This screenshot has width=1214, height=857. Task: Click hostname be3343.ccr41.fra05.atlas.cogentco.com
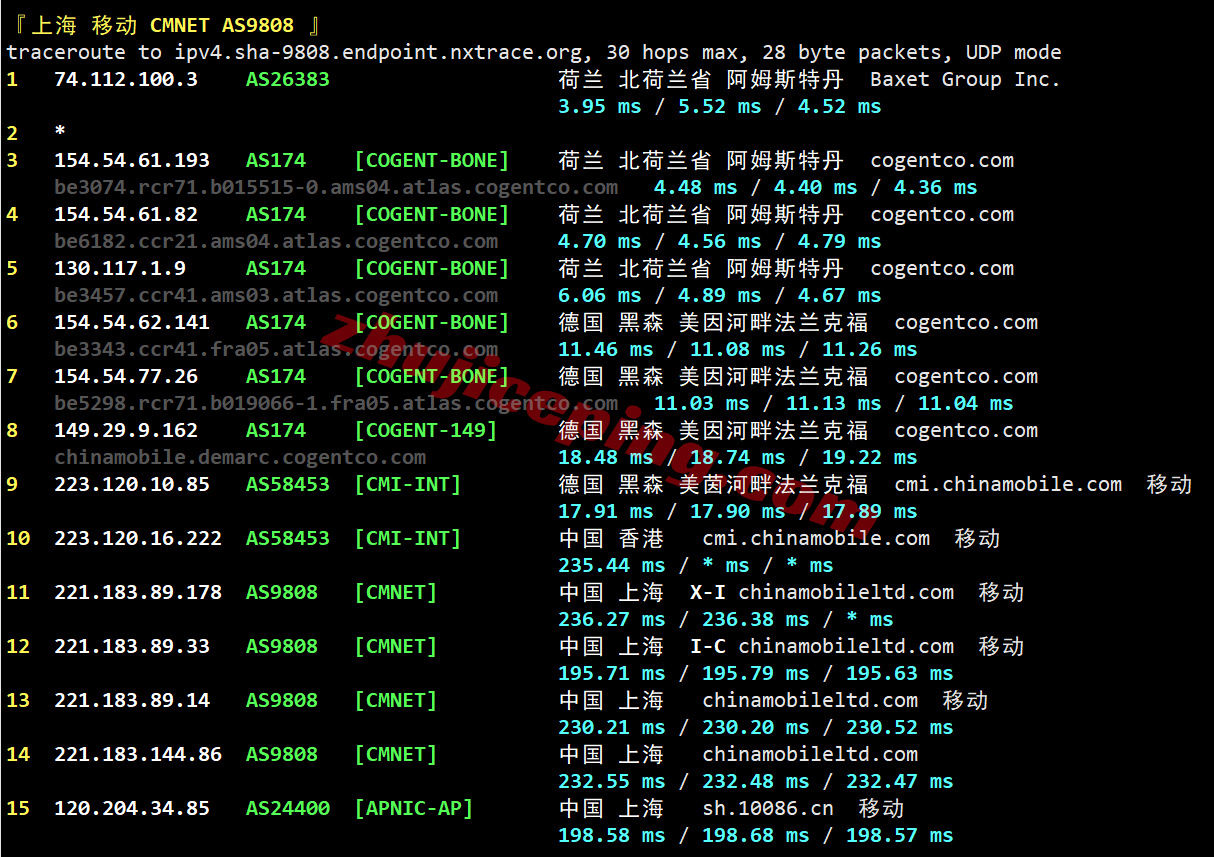[276, 349]
